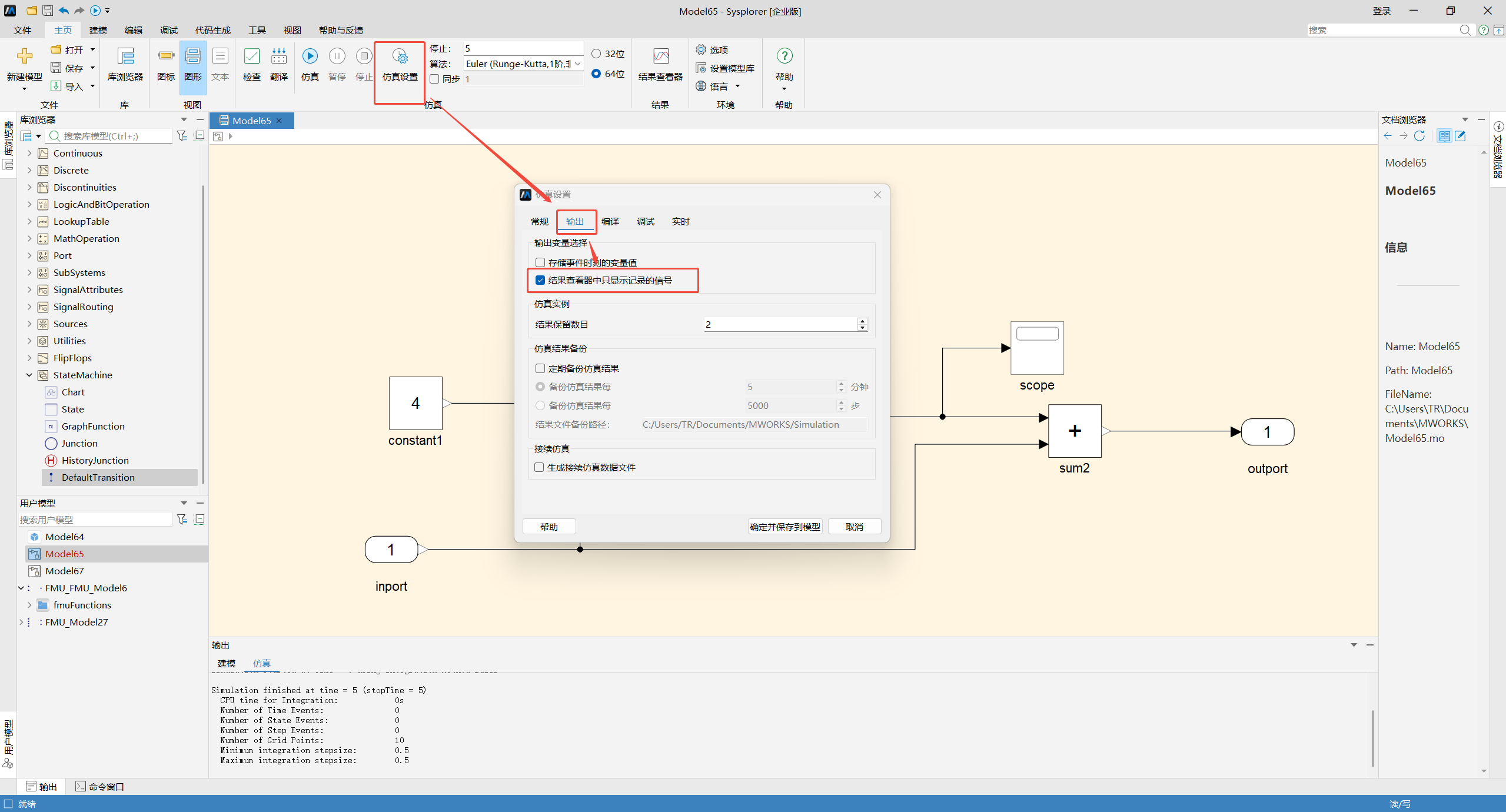
Task: Click back arrow in document browser
Action: point(1388,136)
